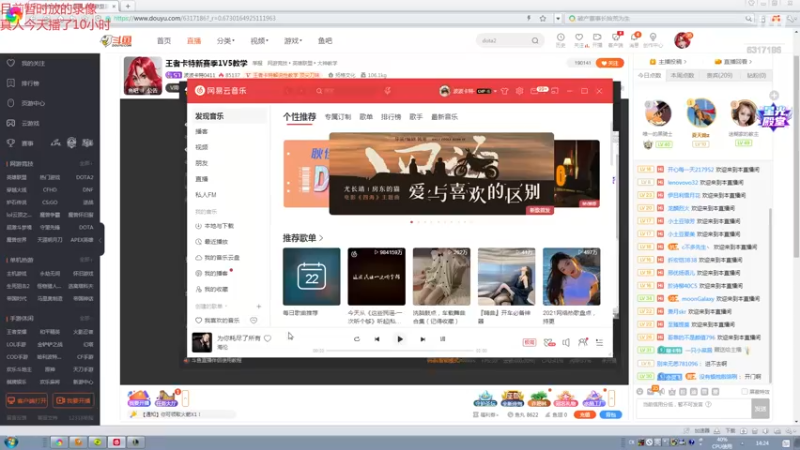800x450 pixels.
Task: Switch NetEase to mini player mode
Action: (x=555, y=91)
